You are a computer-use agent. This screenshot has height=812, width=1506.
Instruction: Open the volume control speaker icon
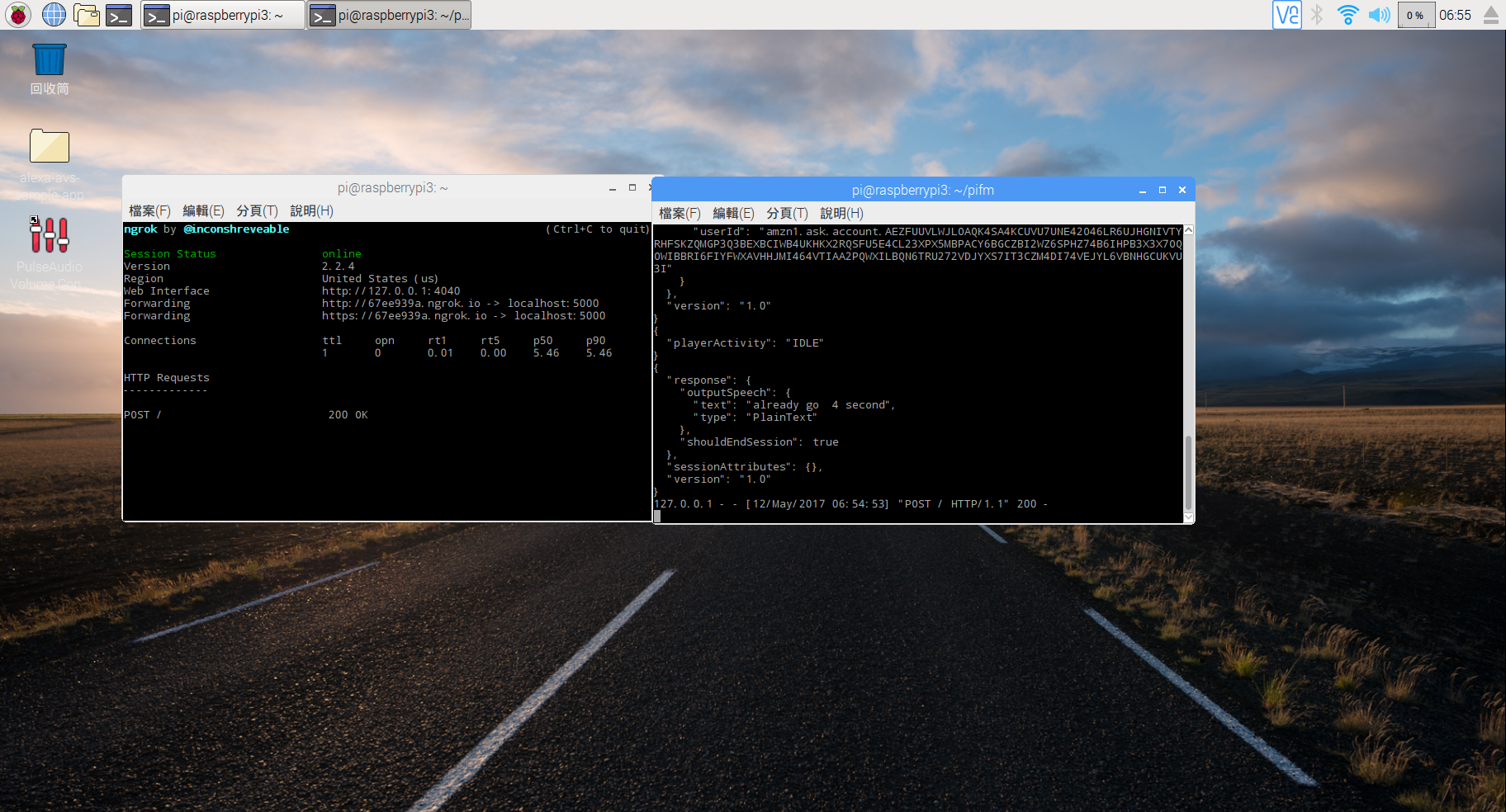point(1379,15)
